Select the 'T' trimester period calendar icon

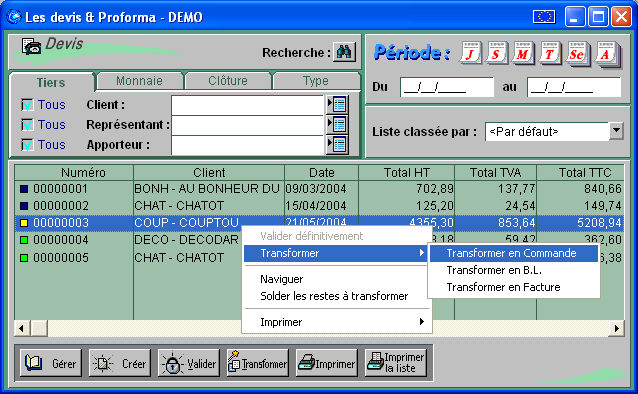[550, 53]
